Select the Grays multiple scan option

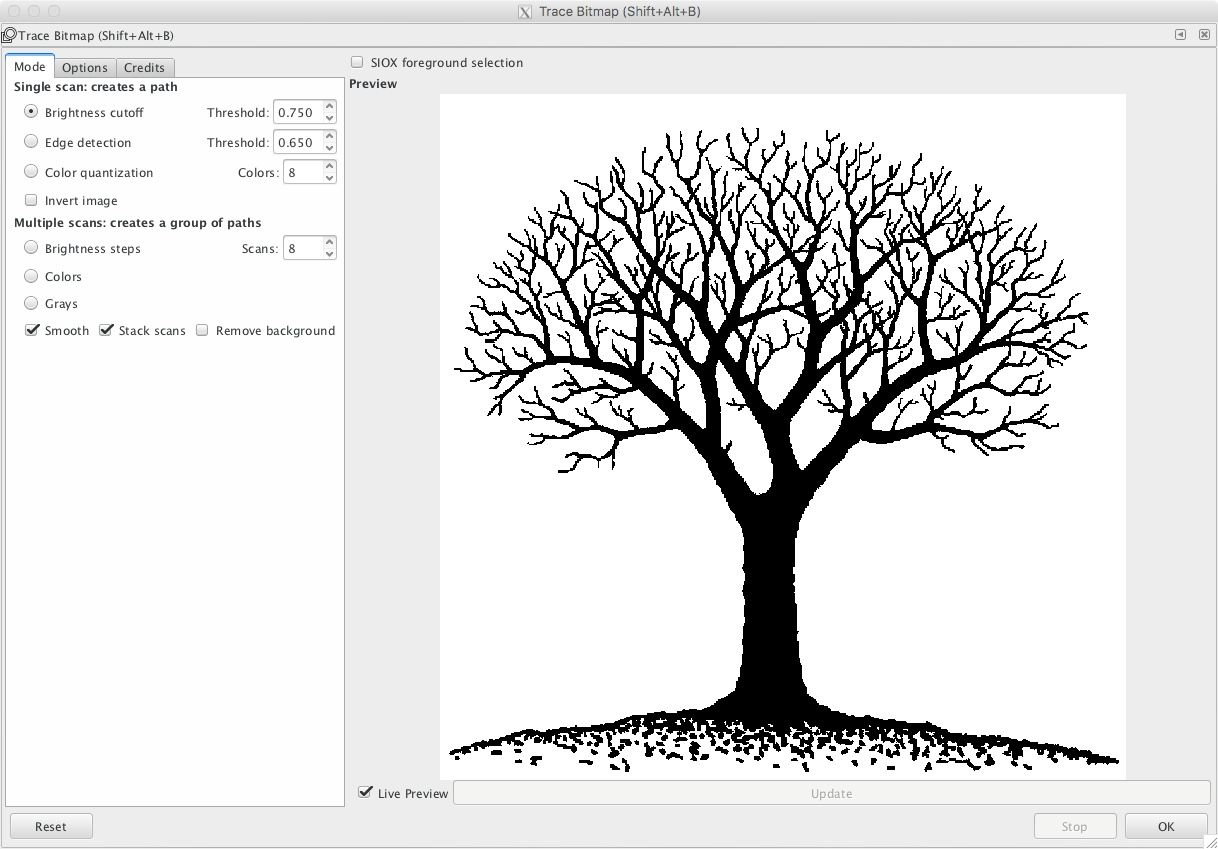tap(31, 304)
